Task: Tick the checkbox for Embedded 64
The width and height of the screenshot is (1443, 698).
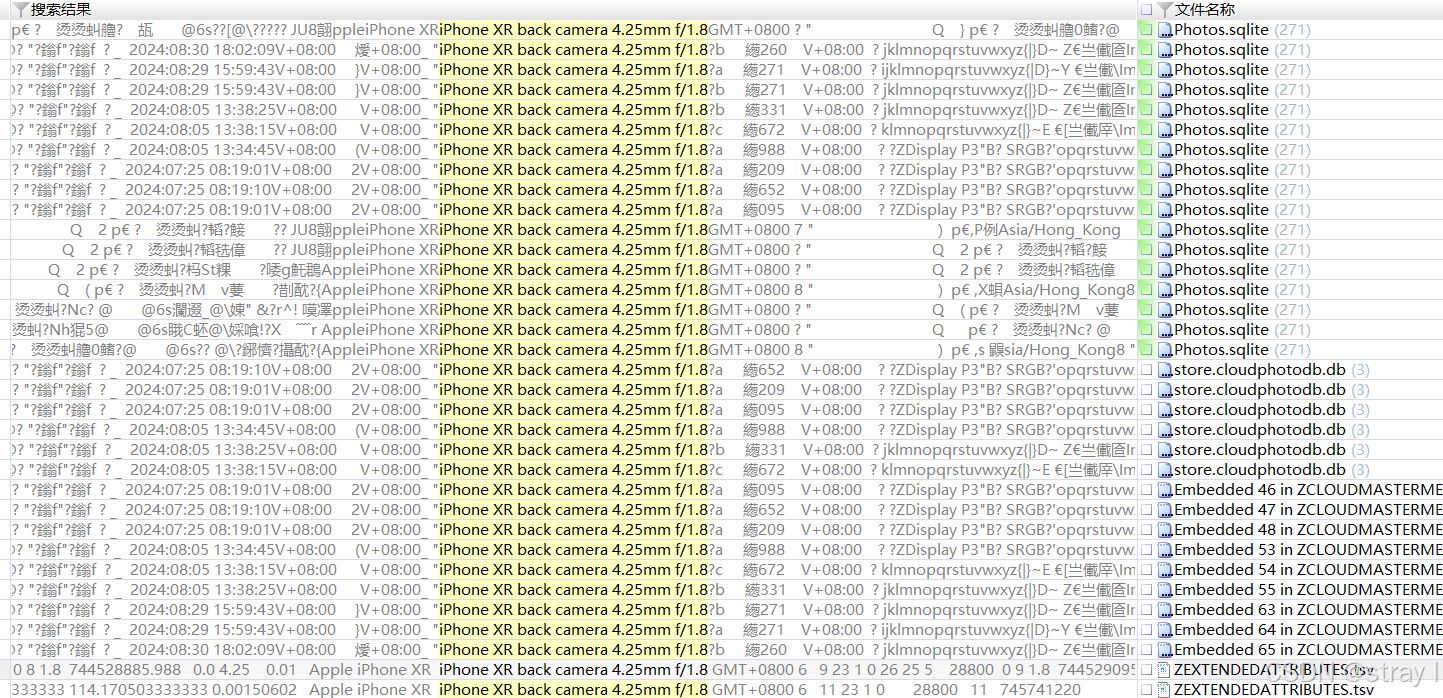Action: [1146, 630]
